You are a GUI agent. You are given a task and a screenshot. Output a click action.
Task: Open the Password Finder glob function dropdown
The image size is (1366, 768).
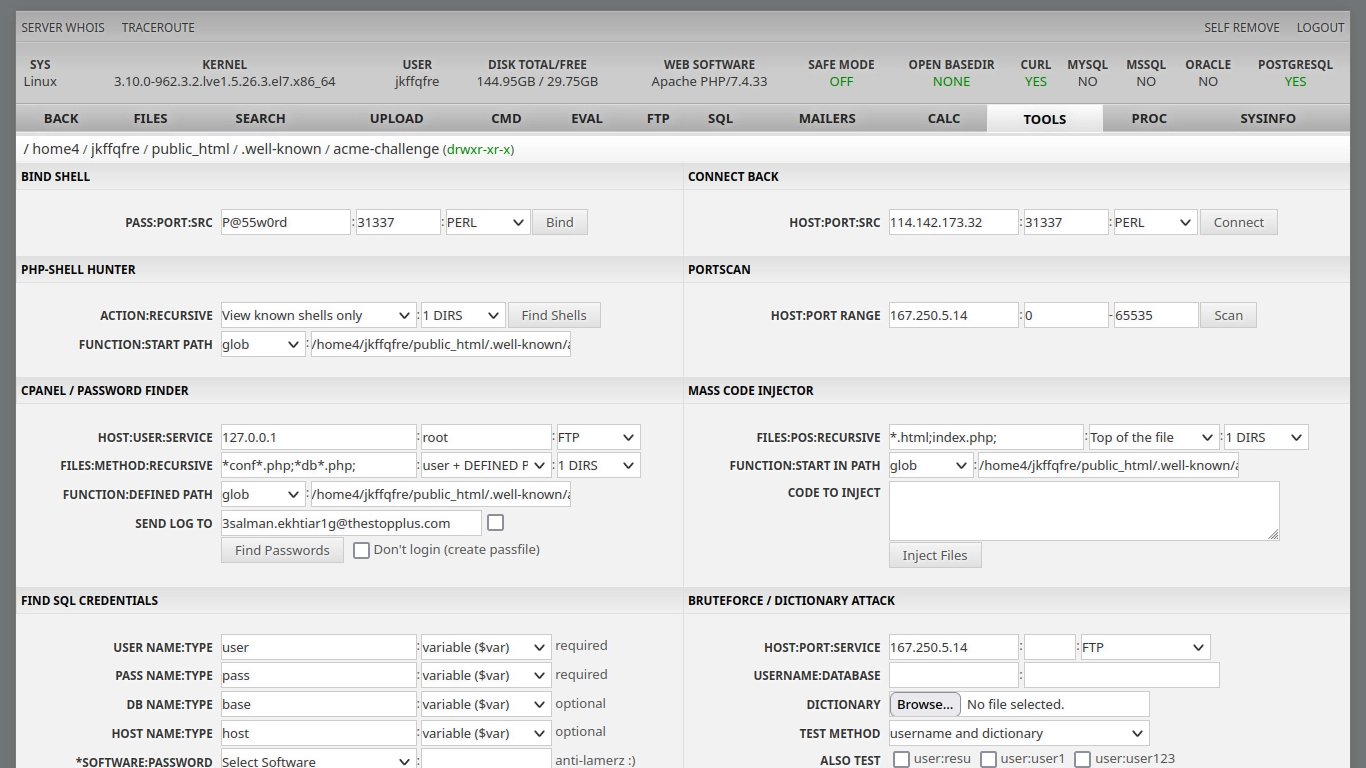click(x=262, y=494)
